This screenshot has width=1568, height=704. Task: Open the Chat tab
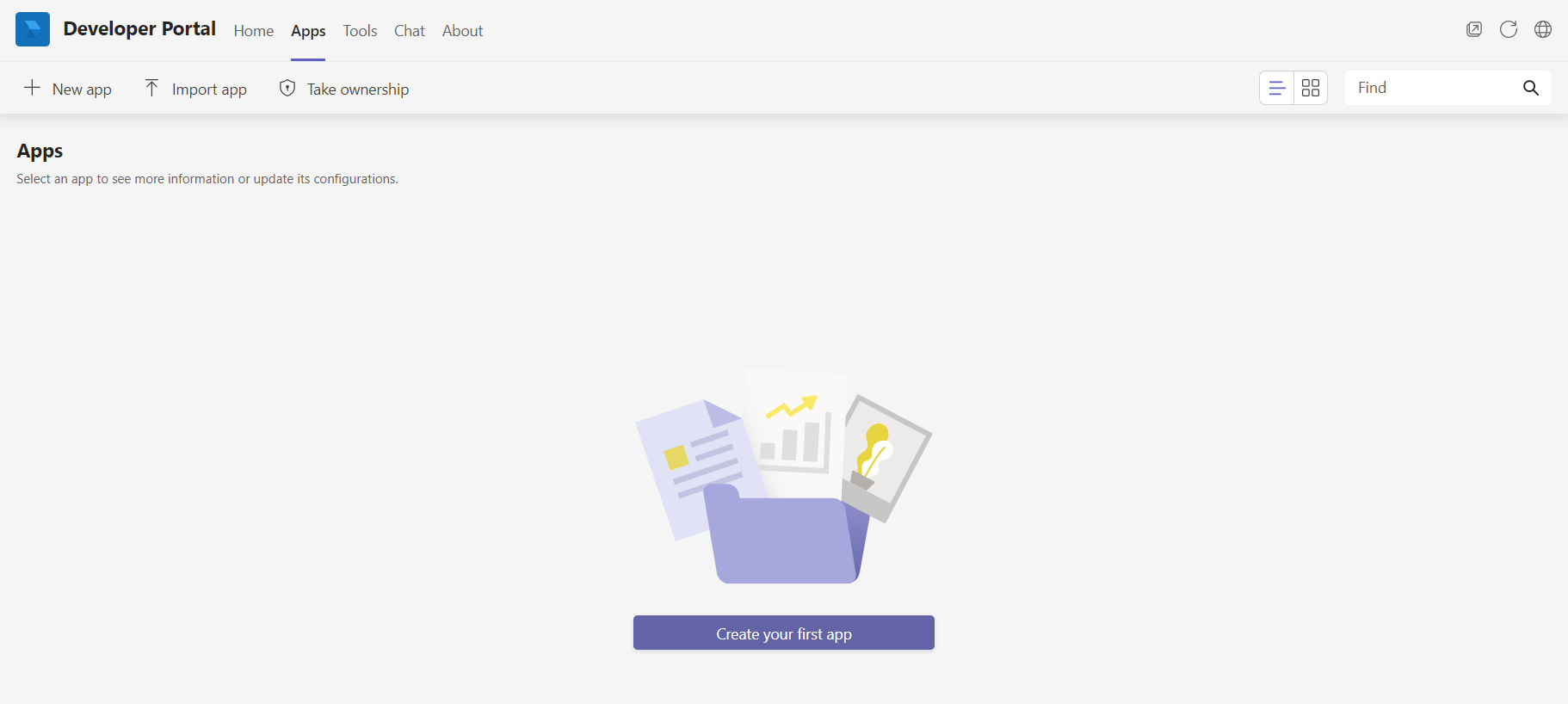tap(410, 31)
